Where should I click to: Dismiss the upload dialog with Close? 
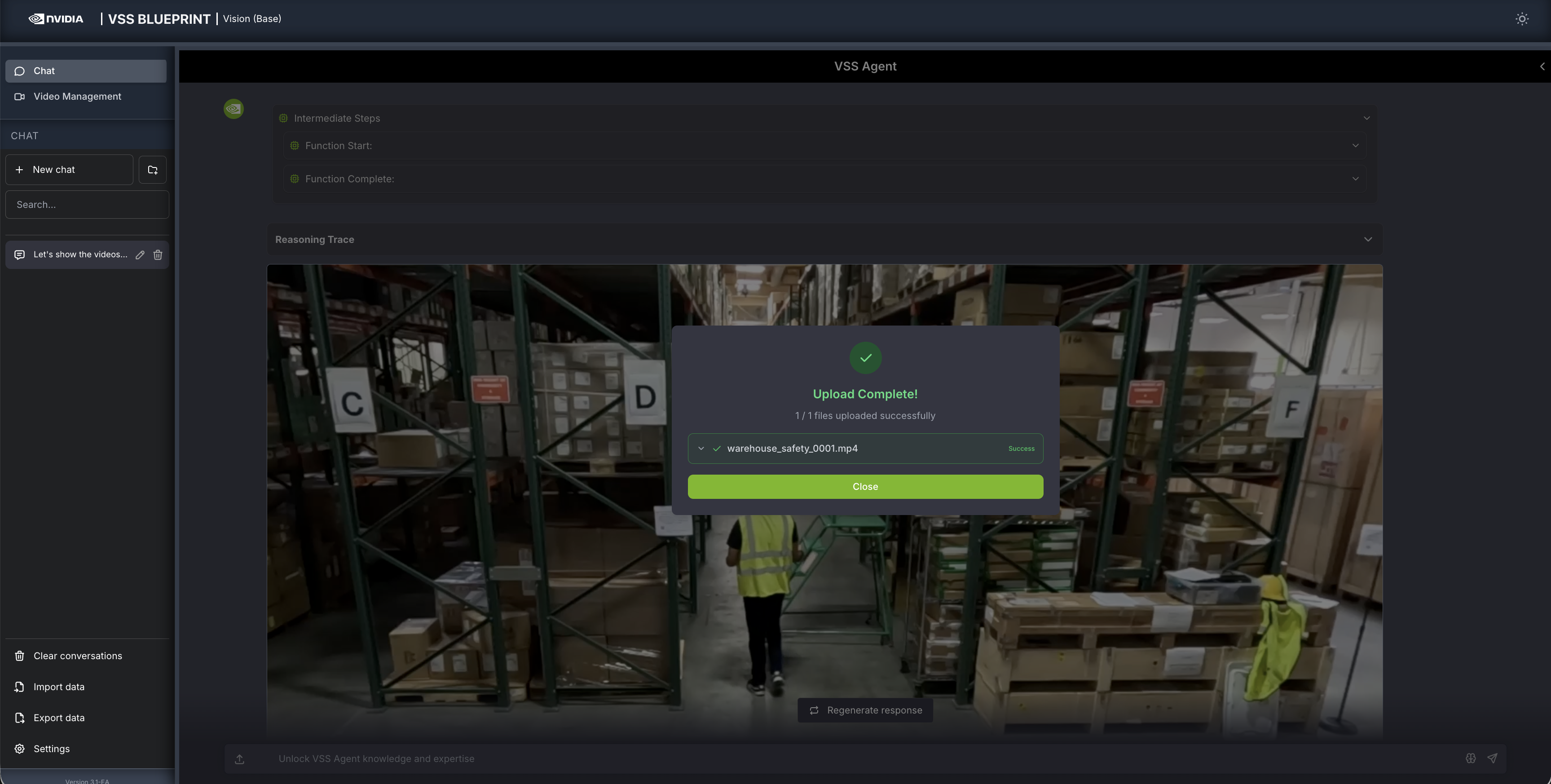pyautogui.click(x=865, y=487)
